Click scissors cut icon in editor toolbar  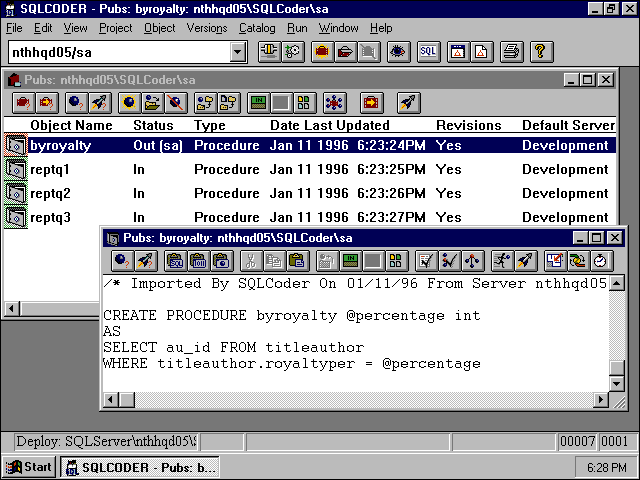[251, 261]
